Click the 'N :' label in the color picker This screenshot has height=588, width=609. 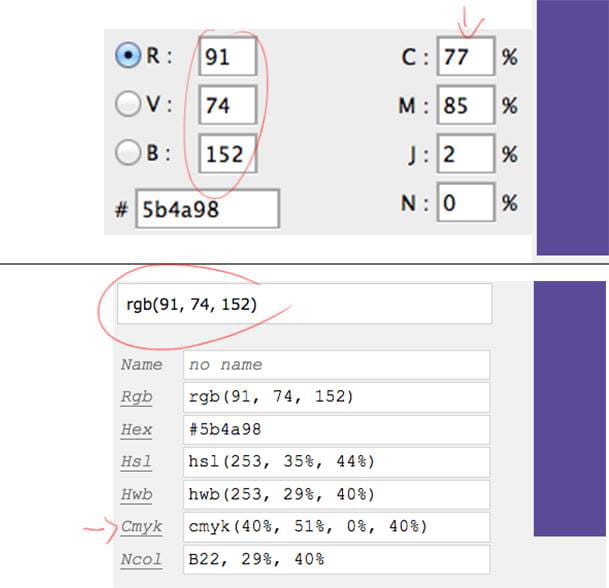pos(414,203)
